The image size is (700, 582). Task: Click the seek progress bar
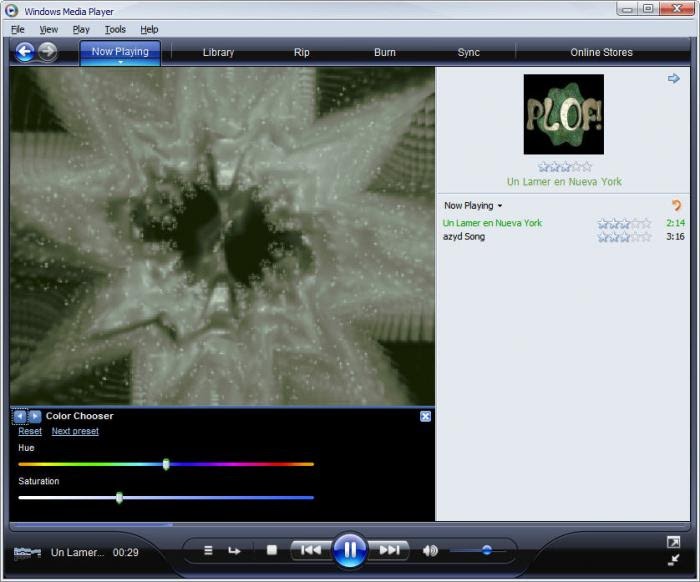pos(350,525)
